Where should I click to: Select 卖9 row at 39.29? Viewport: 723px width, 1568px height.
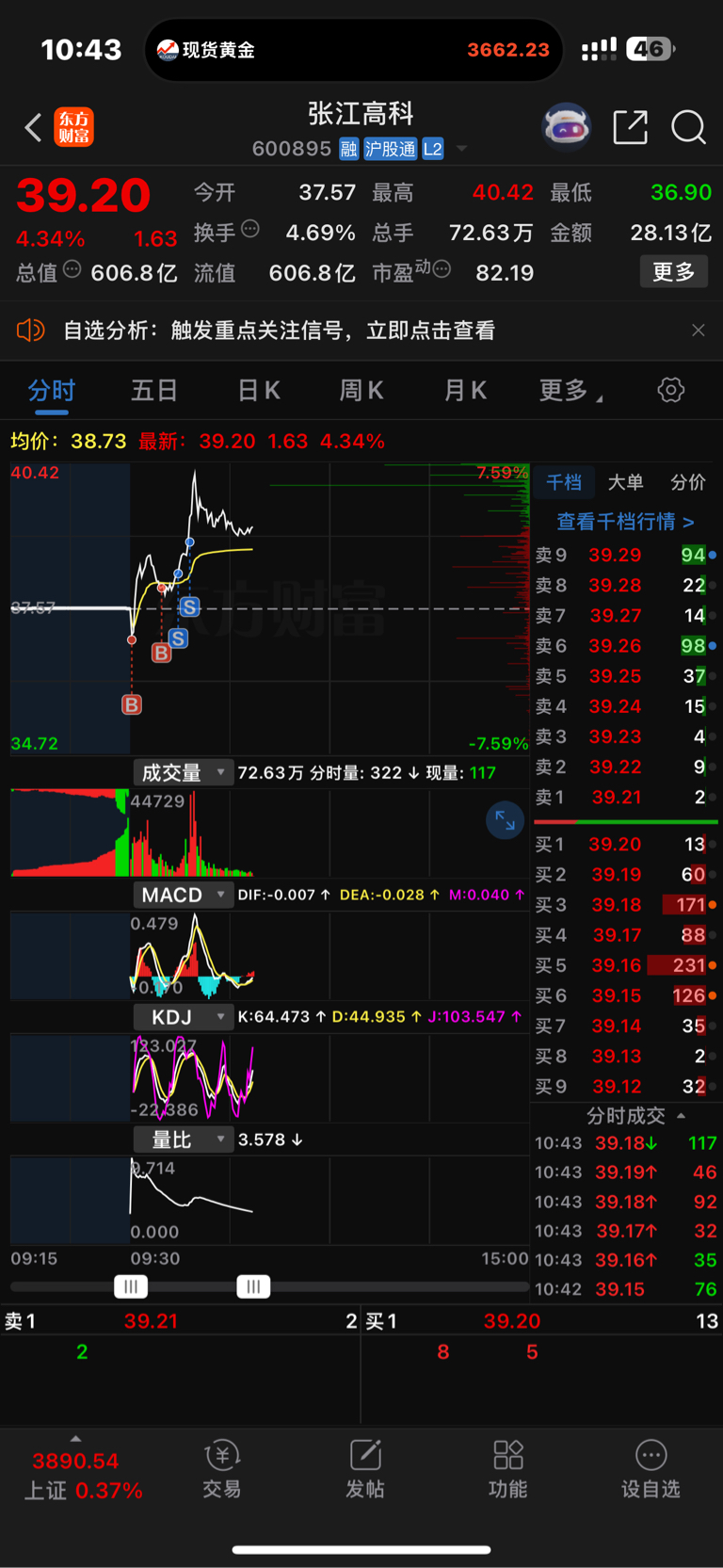click(x=625, y=556)
